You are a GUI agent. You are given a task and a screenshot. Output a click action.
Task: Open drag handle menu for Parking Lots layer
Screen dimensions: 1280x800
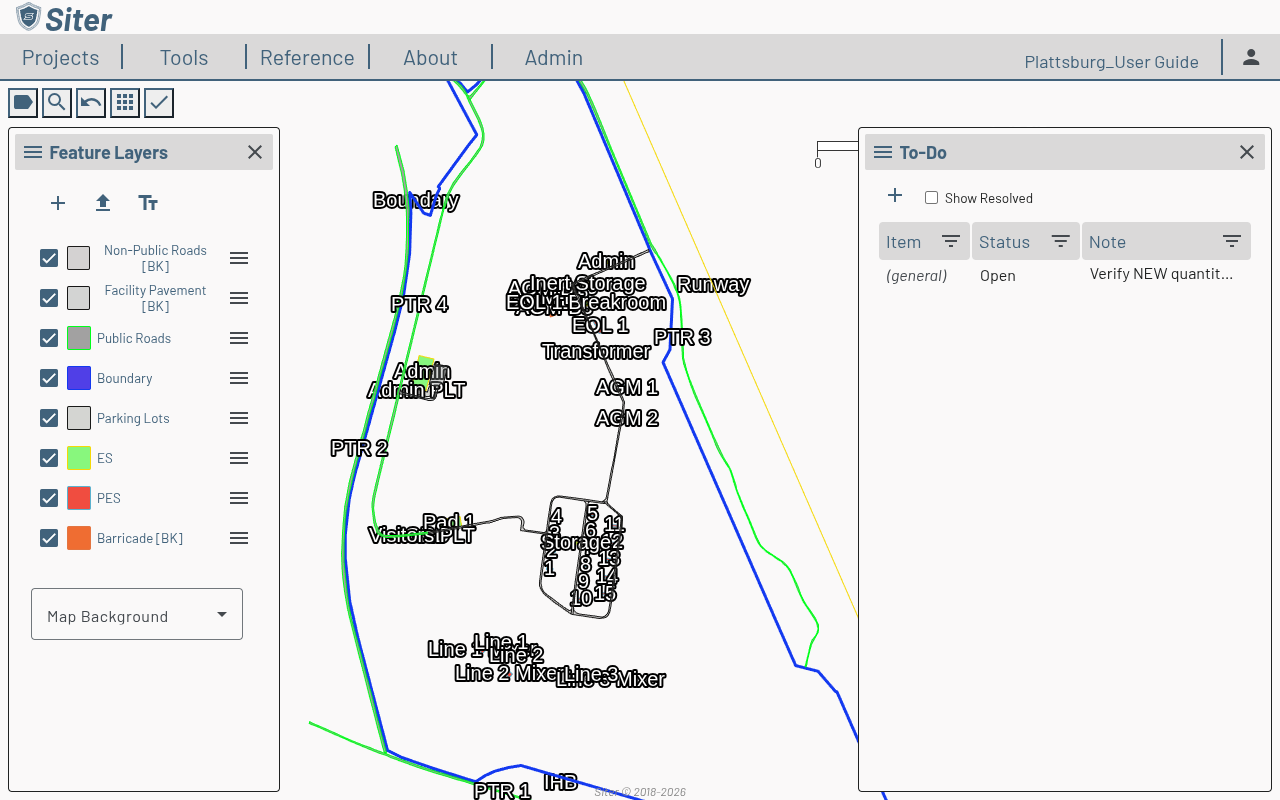pos(239,418)
